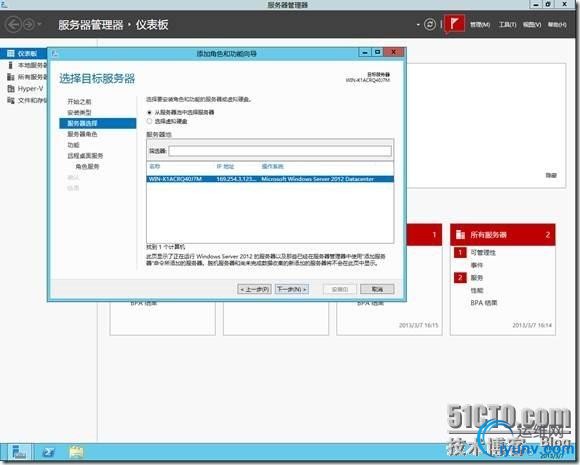Click 事件 in the 所有服务器 tile
Image resolution: width=580 pixels, height=465 pixels.
477,265
